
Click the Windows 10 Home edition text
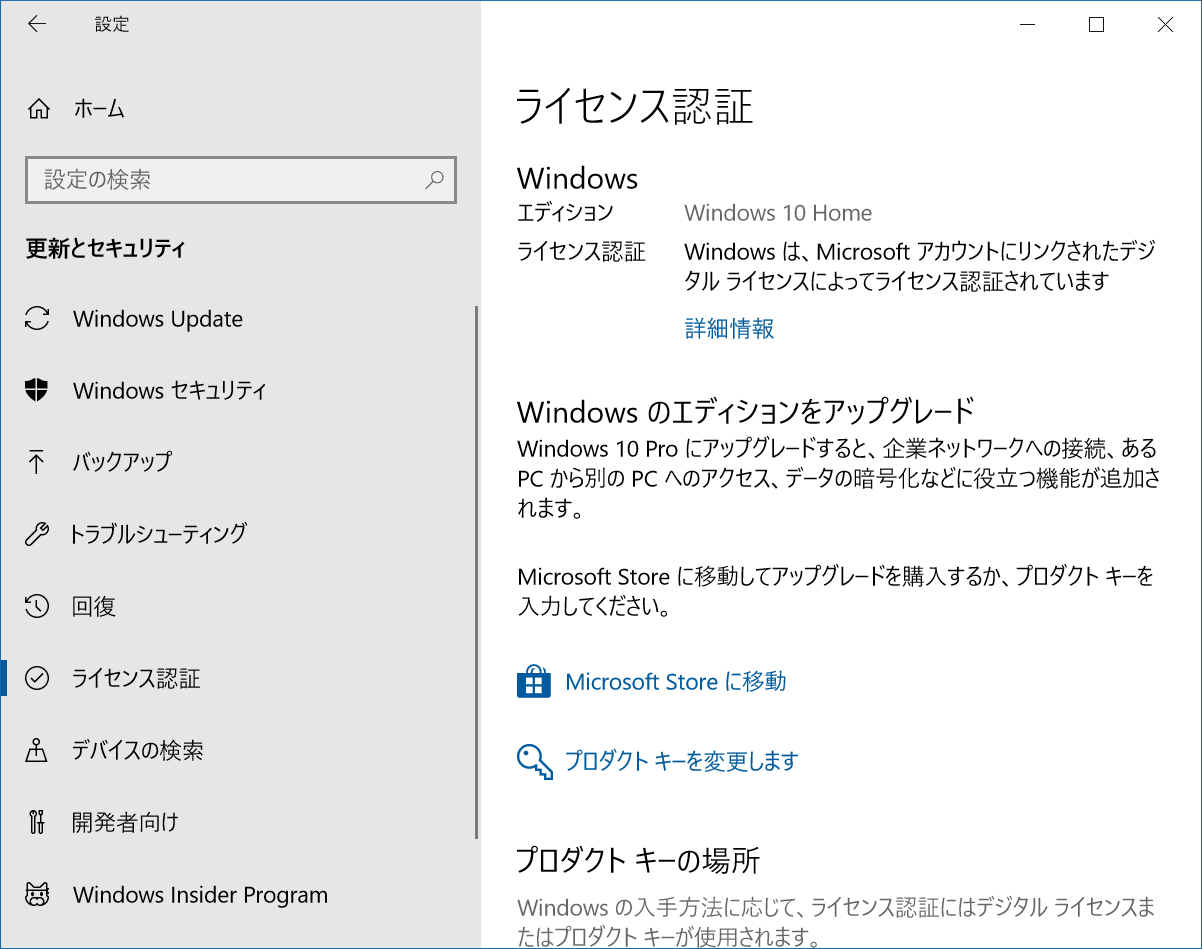point(778,213)
